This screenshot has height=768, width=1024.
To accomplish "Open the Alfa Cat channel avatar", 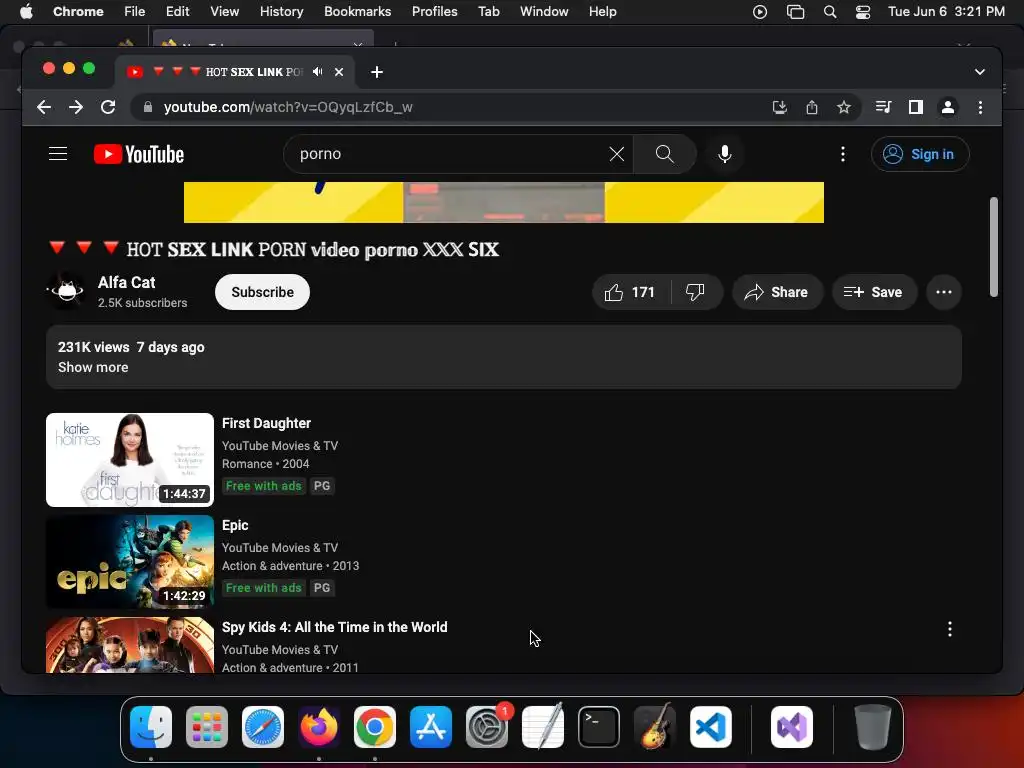I will (x=66, y=291).
